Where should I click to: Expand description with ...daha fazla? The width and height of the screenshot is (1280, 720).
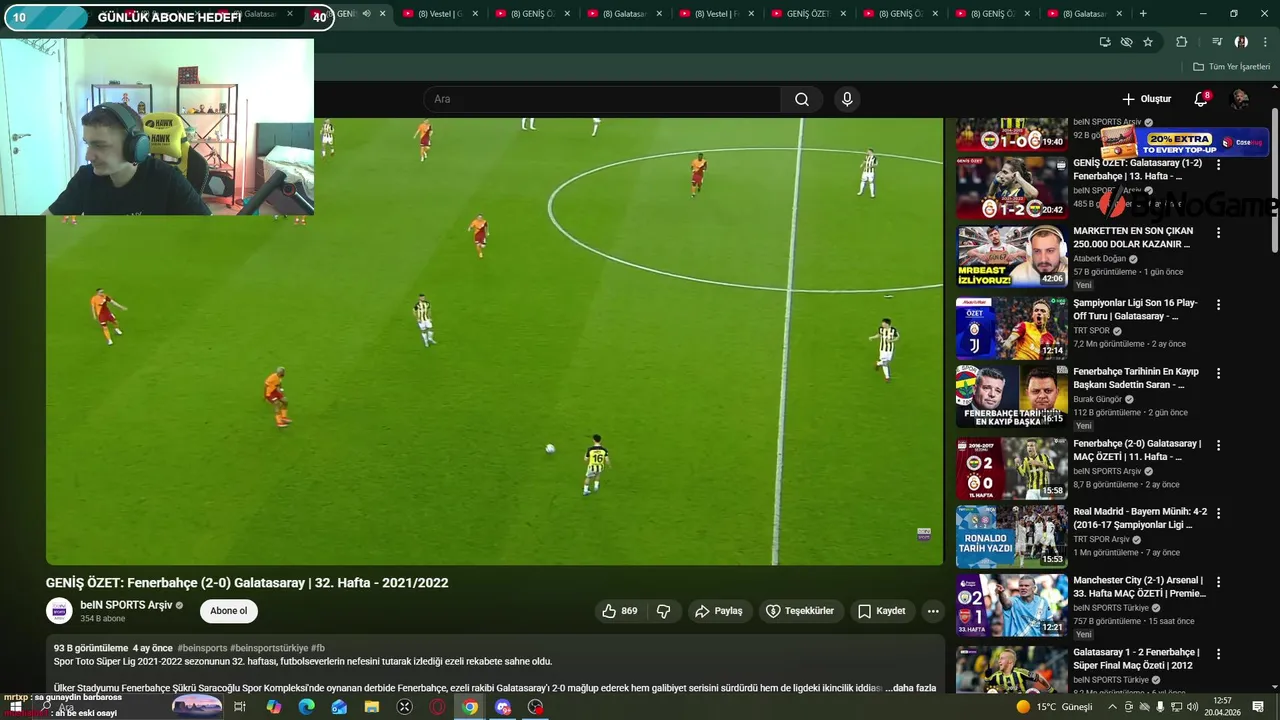coord(910,688)
